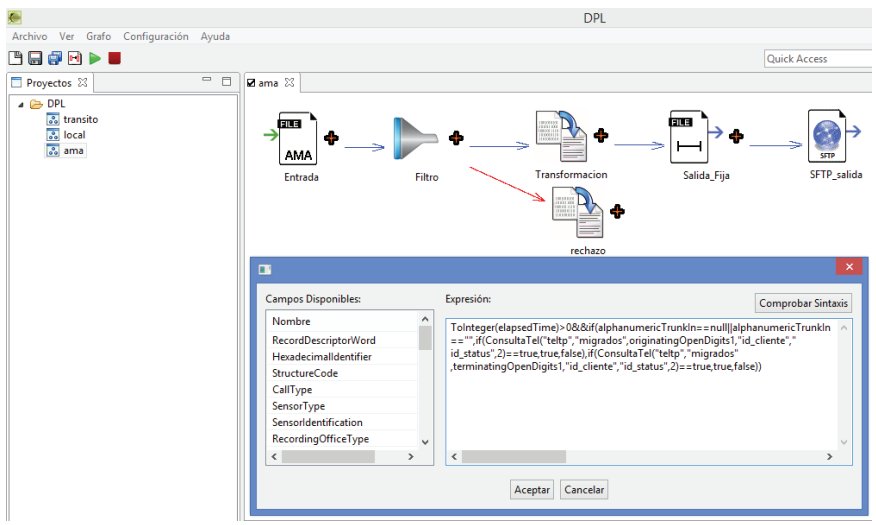Click the Campos Disponibles vertical scrollbar down arrow
The width and height of the screenshot is (876, 525).
pos(424,441)
